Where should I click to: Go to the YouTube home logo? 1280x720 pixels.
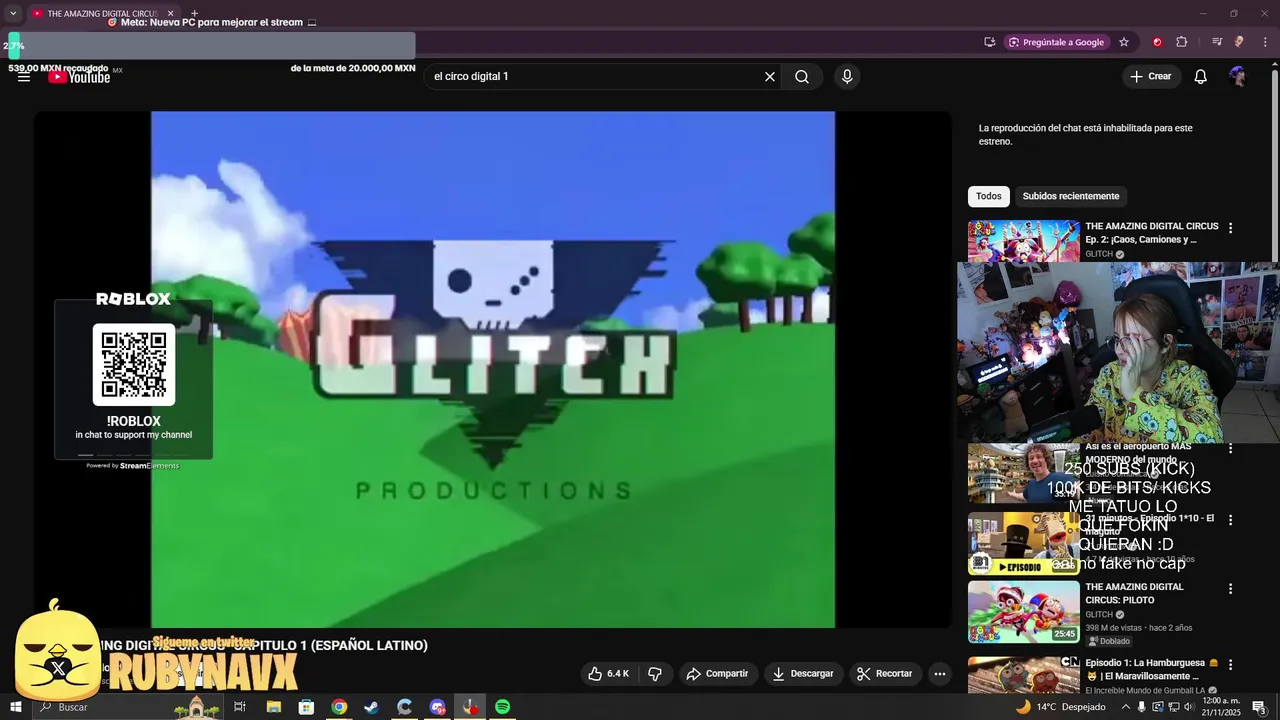pos(79,77)
